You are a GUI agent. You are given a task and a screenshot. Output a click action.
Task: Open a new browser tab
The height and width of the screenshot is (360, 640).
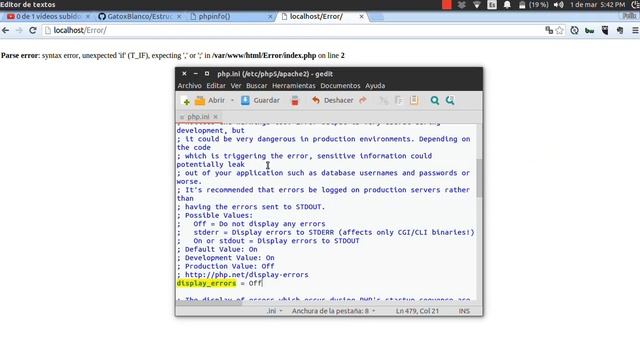click(376, 17)
